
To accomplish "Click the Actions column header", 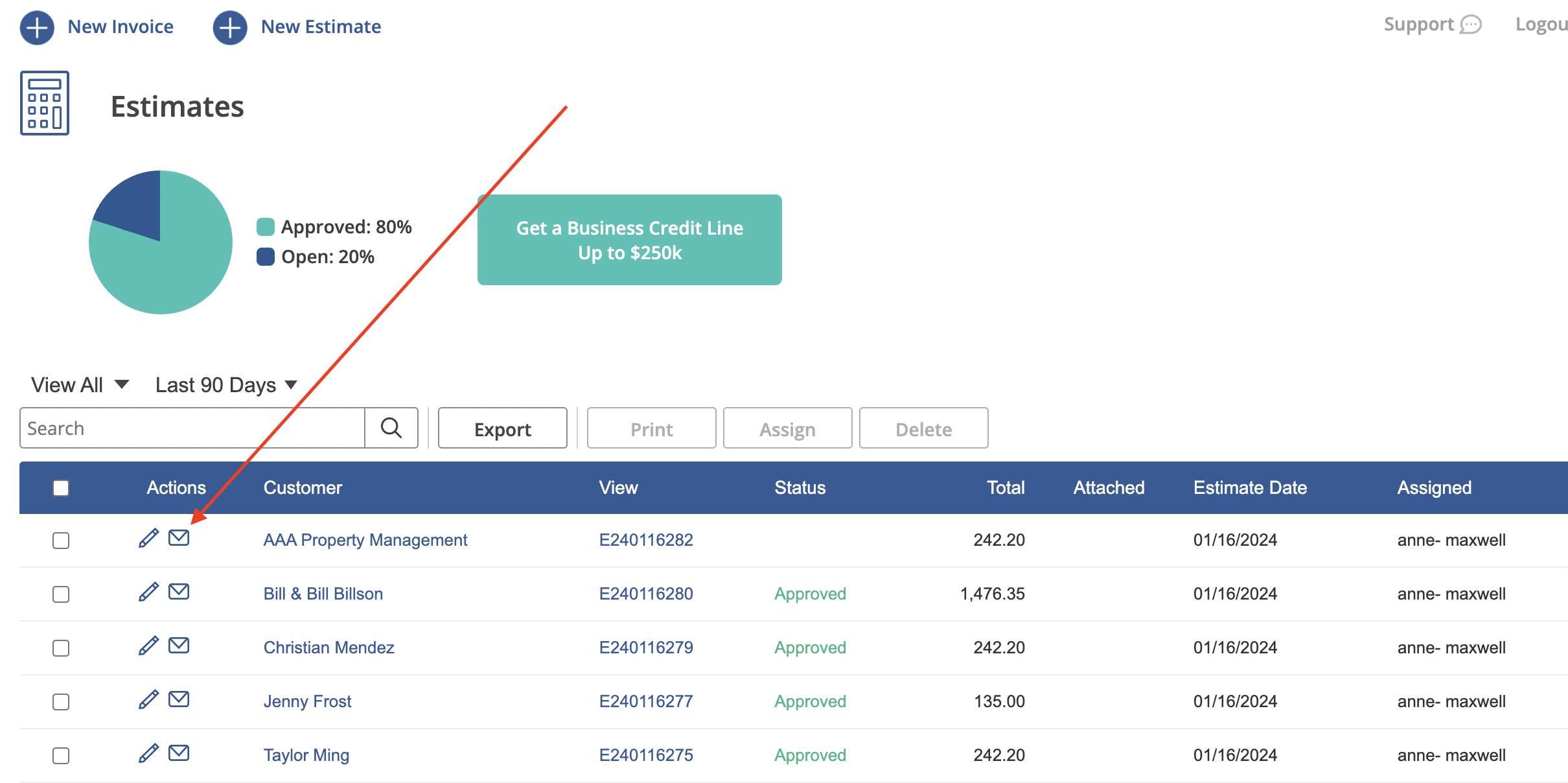I will coord(176,487).
